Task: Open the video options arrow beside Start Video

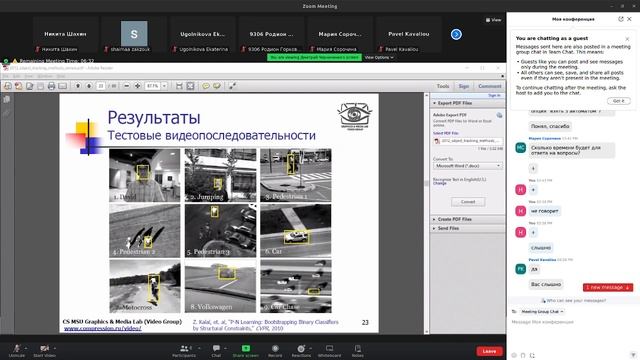Action: (55, 348)
